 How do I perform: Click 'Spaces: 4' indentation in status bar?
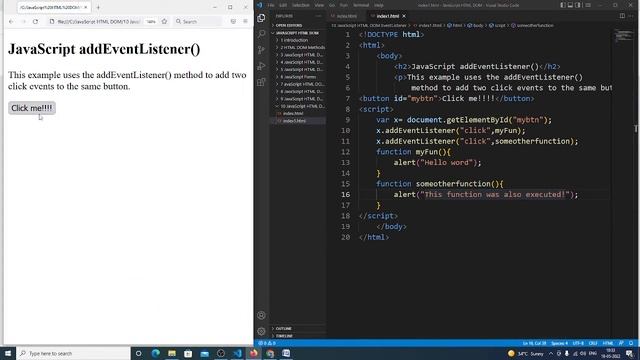[559, 343]
